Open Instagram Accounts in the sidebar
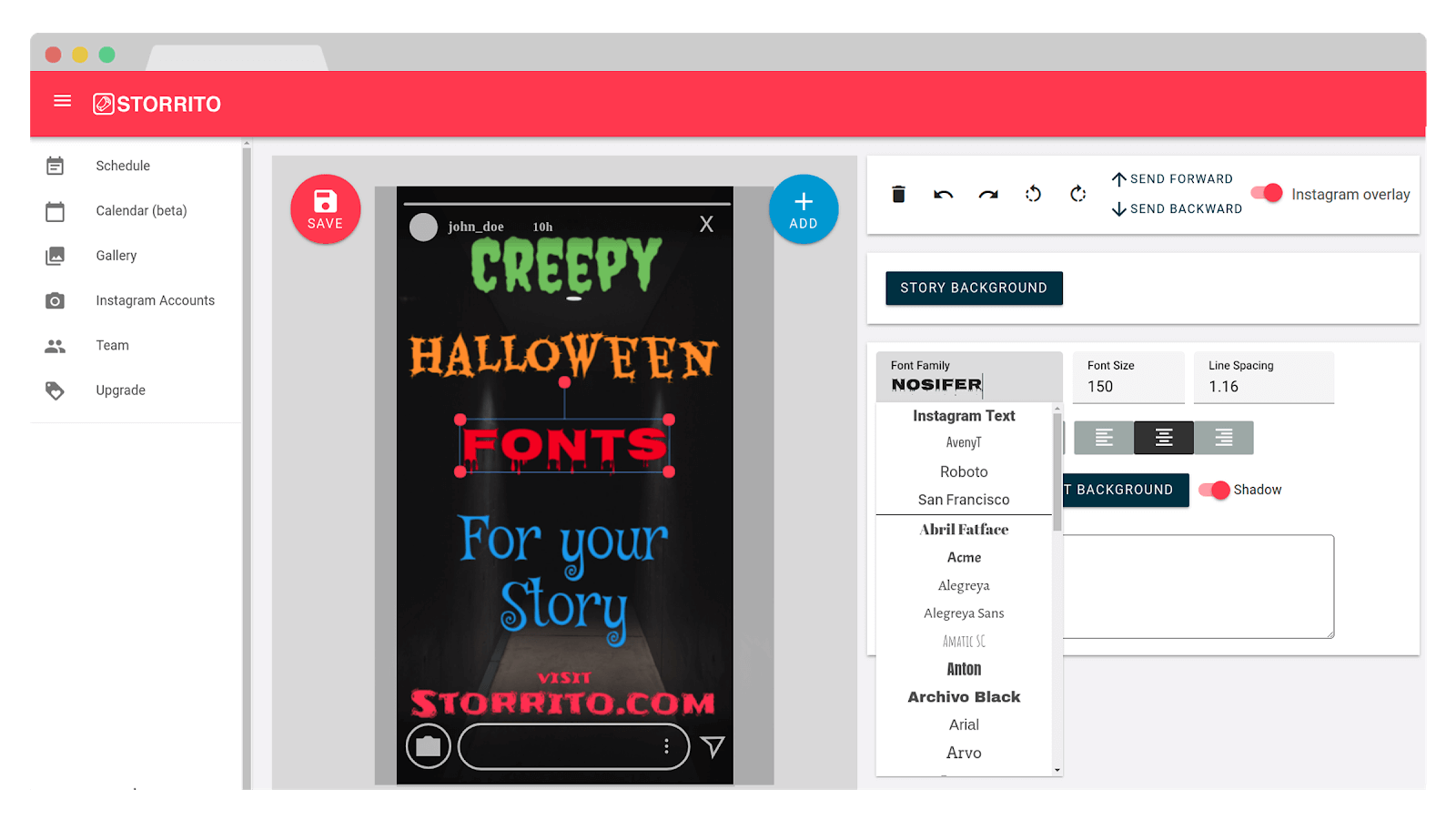 (156, 300)
